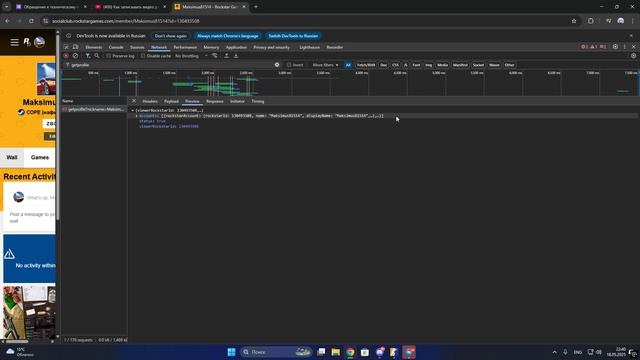Switch to the Console panel
Screen dimensions: 640x360
tap(116, 47)
